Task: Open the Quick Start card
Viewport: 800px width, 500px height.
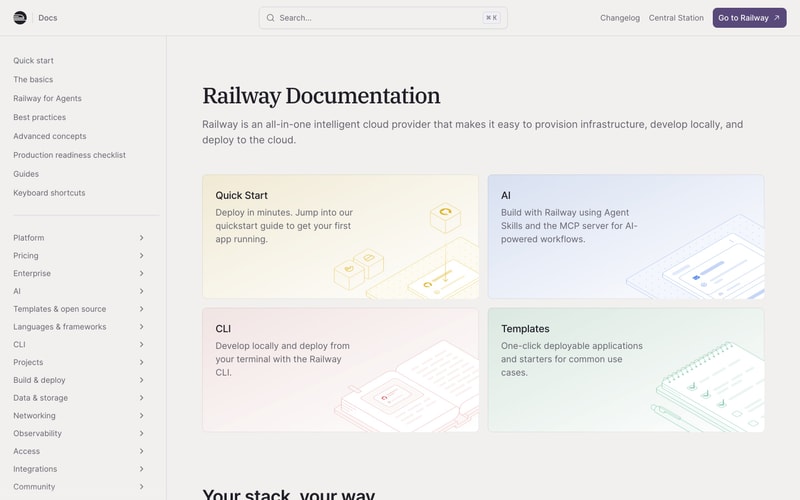Action: [340, 237]
